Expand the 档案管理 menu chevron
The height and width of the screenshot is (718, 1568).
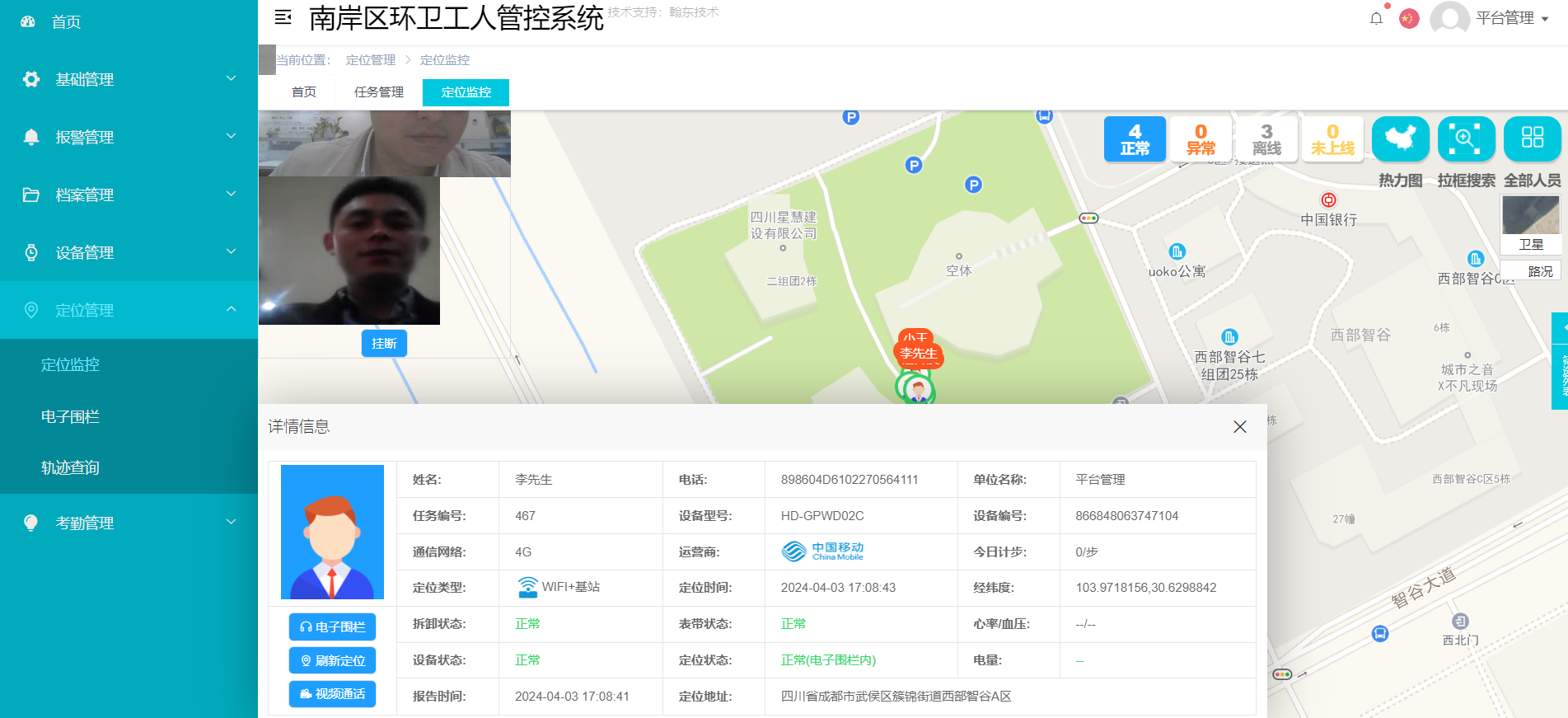click(232, 194)
